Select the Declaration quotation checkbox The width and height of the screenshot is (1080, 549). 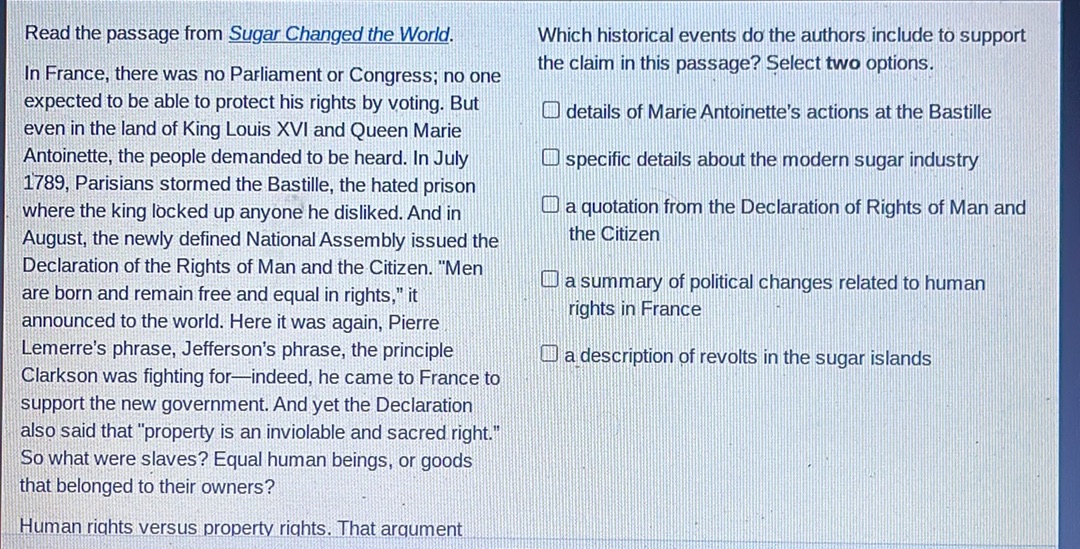point(551,208)
